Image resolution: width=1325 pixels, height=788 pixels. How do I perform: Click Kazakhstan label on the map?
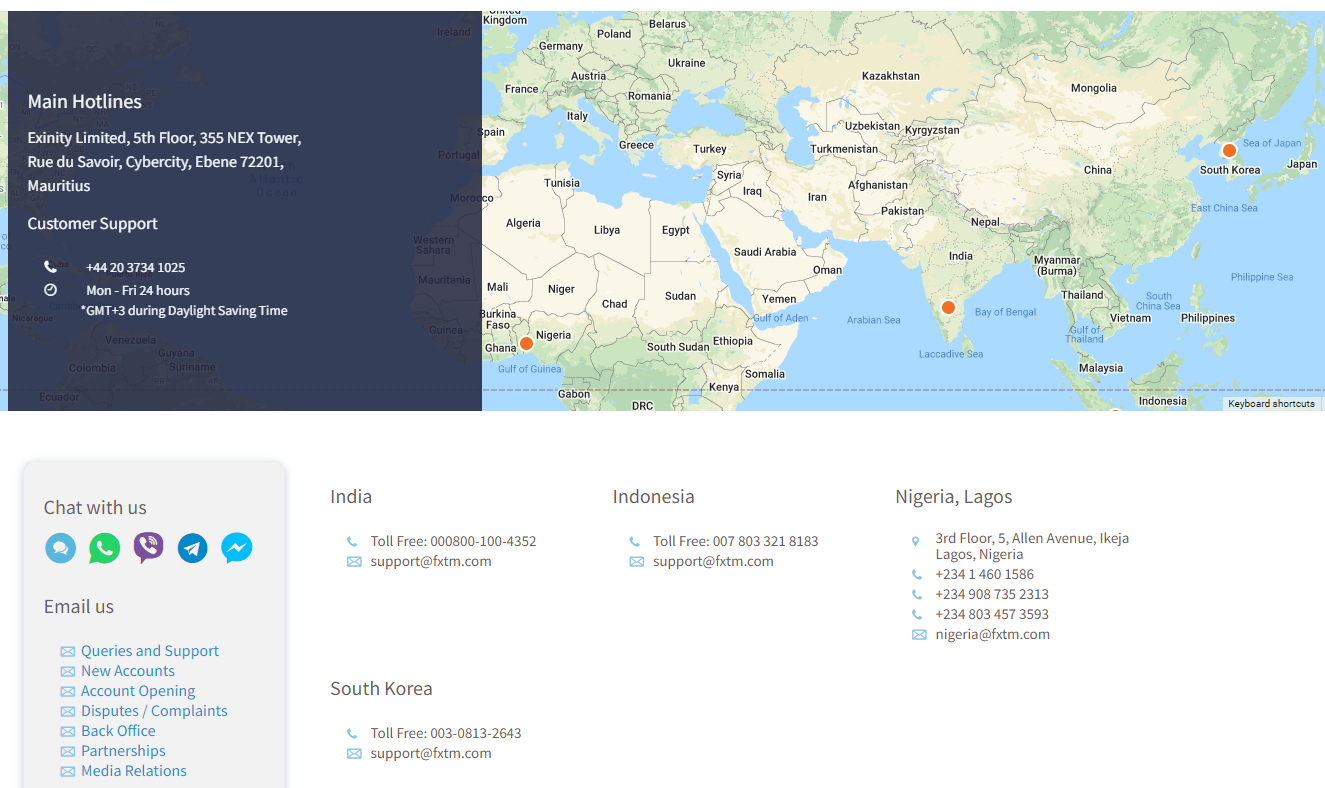coord(890,76)
